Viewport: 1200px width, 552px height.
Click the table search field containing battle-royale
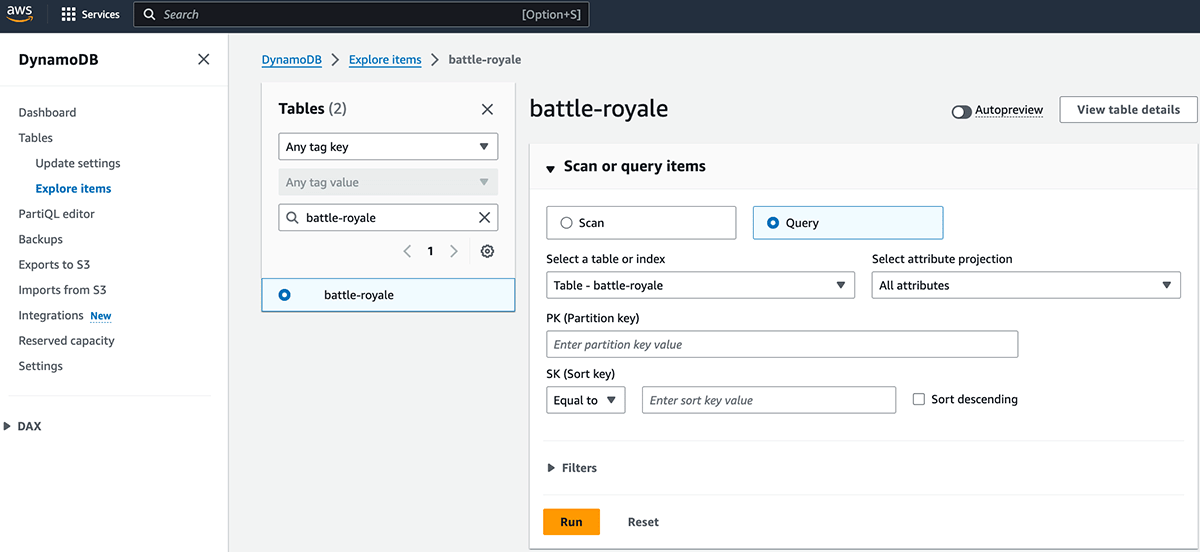coord(388,217)
